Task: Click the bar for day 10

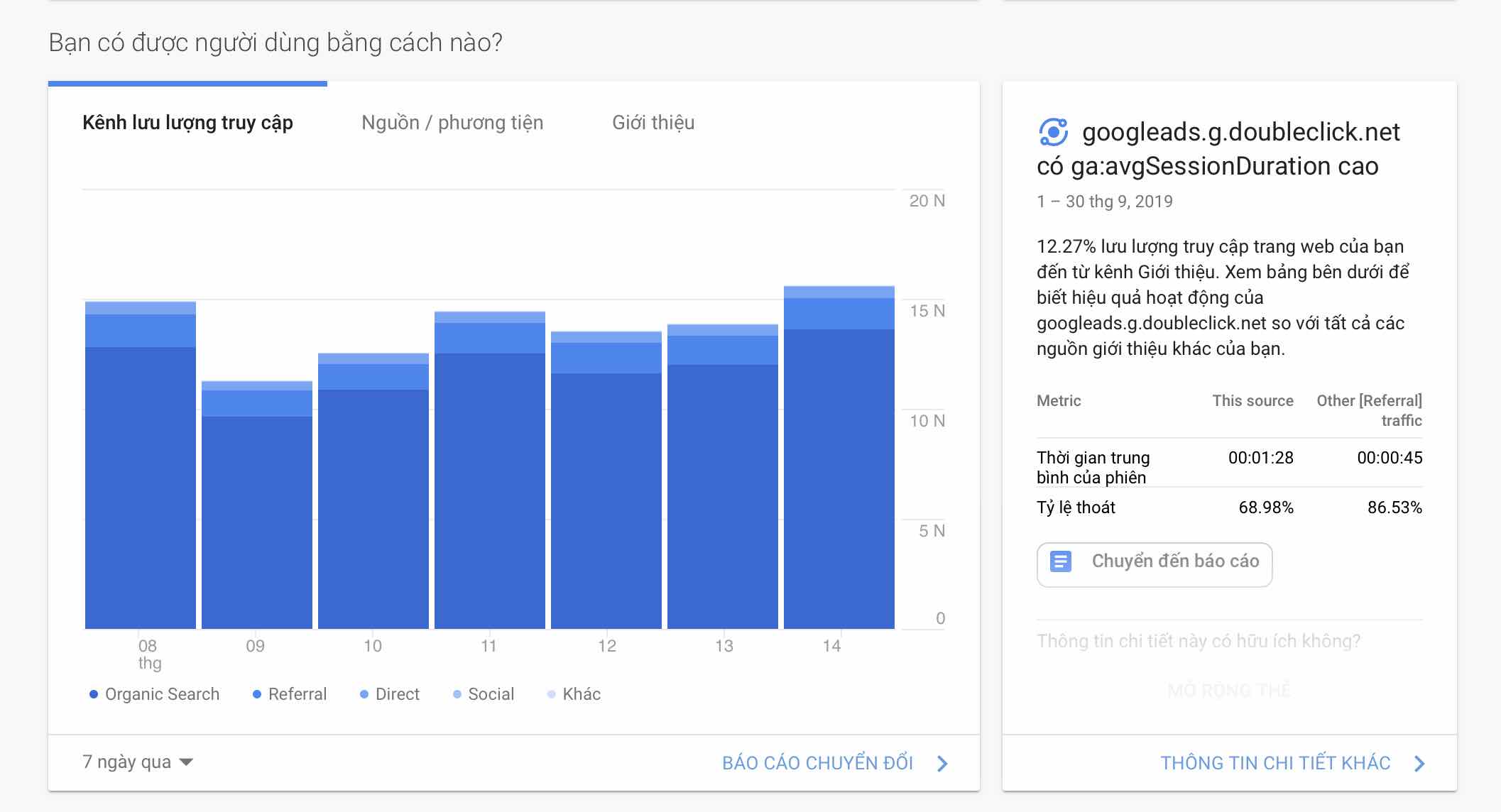Action: (x=373, y=490)
